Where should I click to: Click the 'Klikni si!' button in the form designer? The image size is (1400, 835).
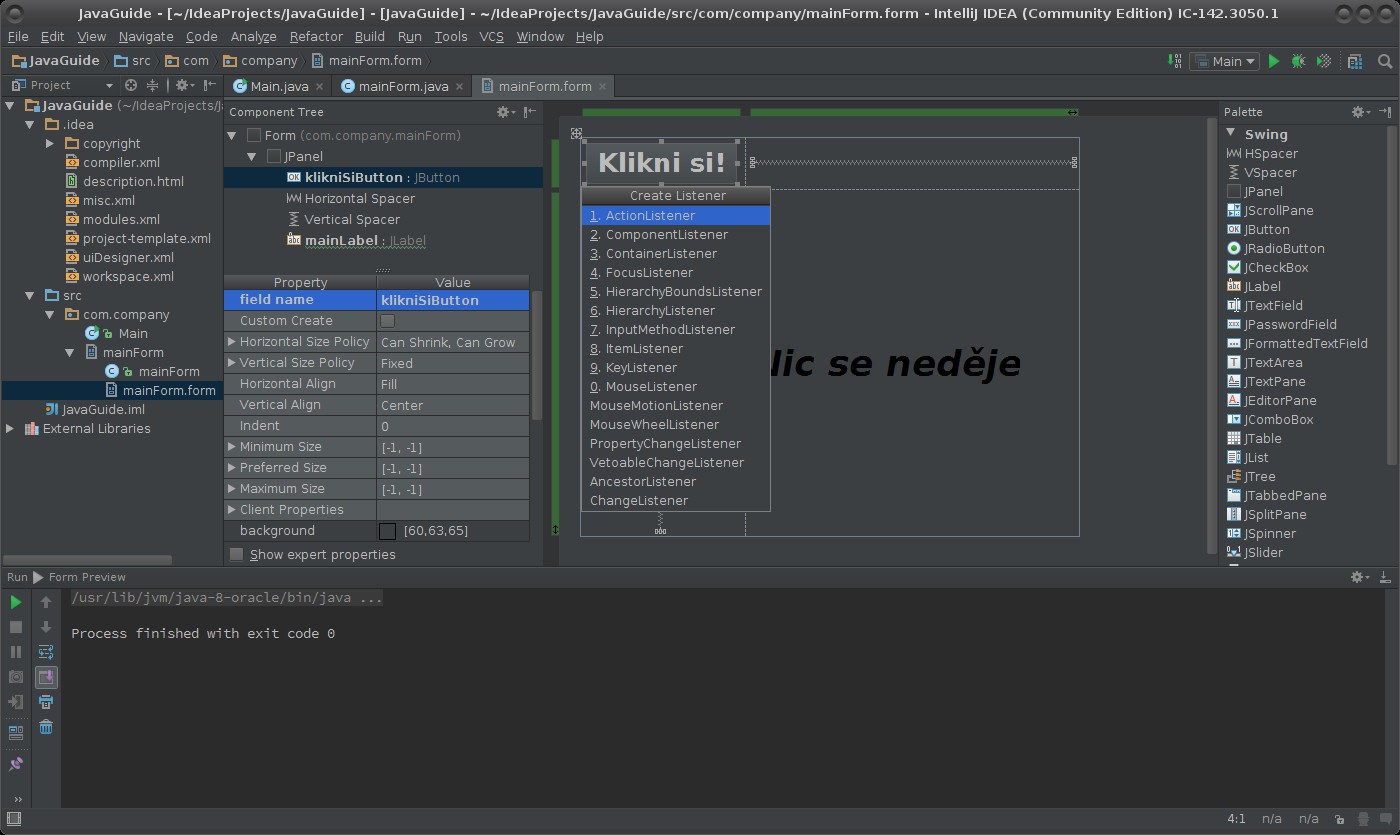(x=661, y=162)
